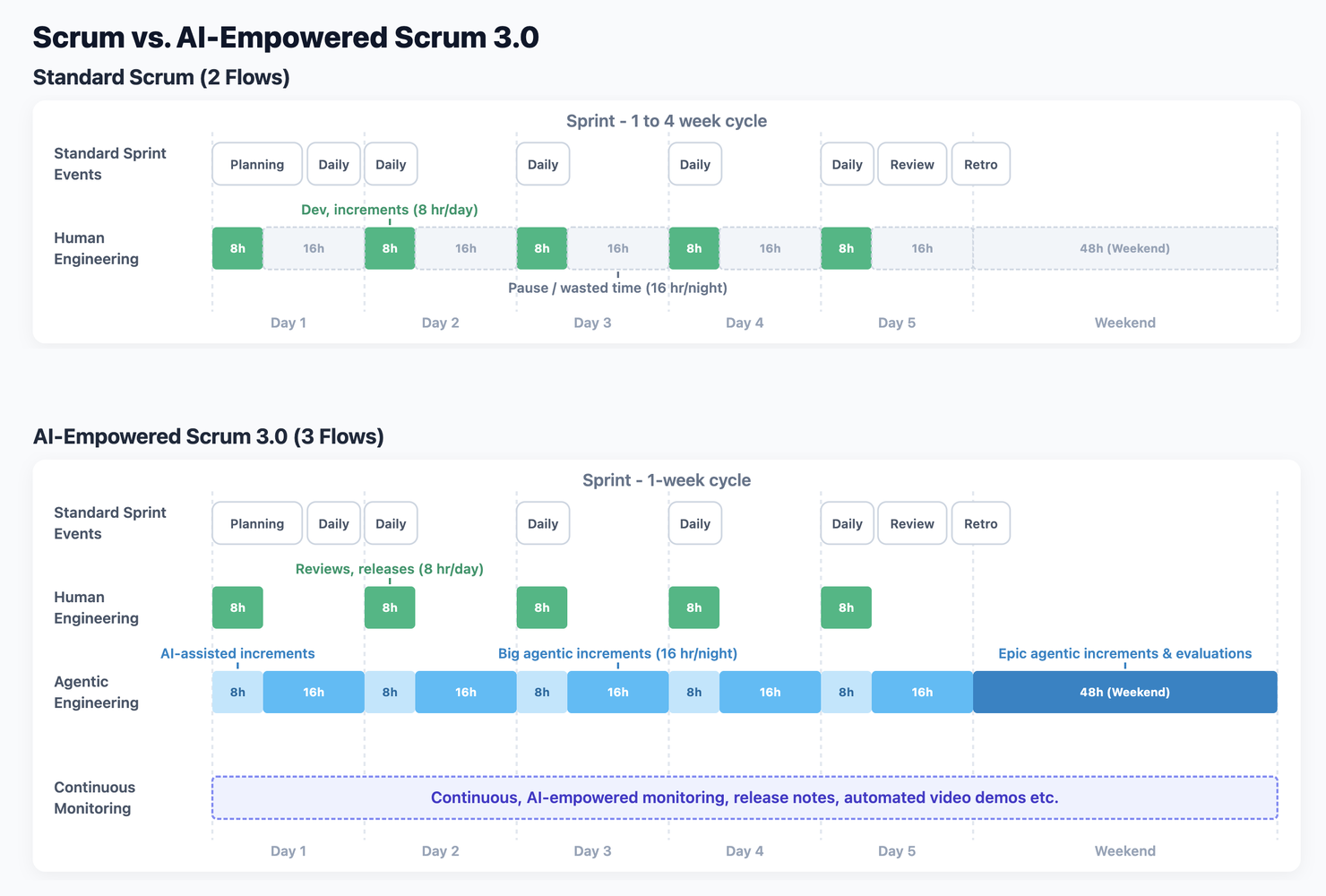Click the Review event pill in Standard Scrum
This screenshot has height=896, width=1326.
[911, 164]
